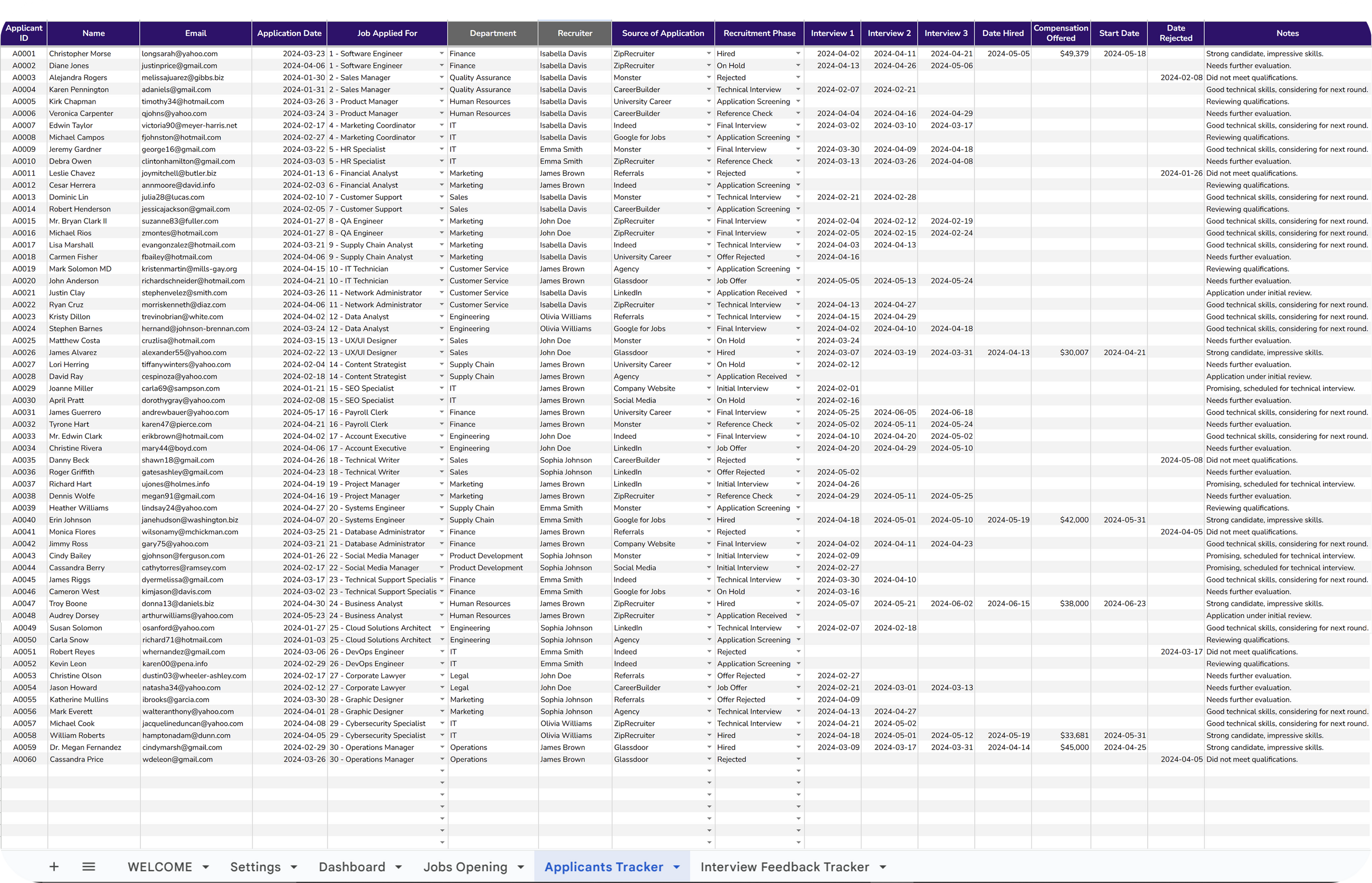The image size is (1372, 883).
Task: Select compensation cell $38,000
Action: point(1061,603)
